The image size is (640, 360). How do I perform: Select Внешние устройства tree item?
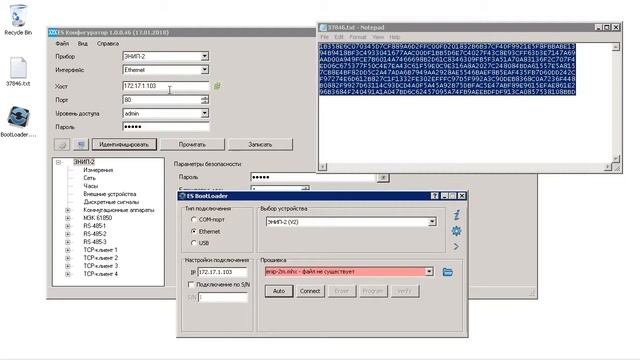click(x=109, y=194)
